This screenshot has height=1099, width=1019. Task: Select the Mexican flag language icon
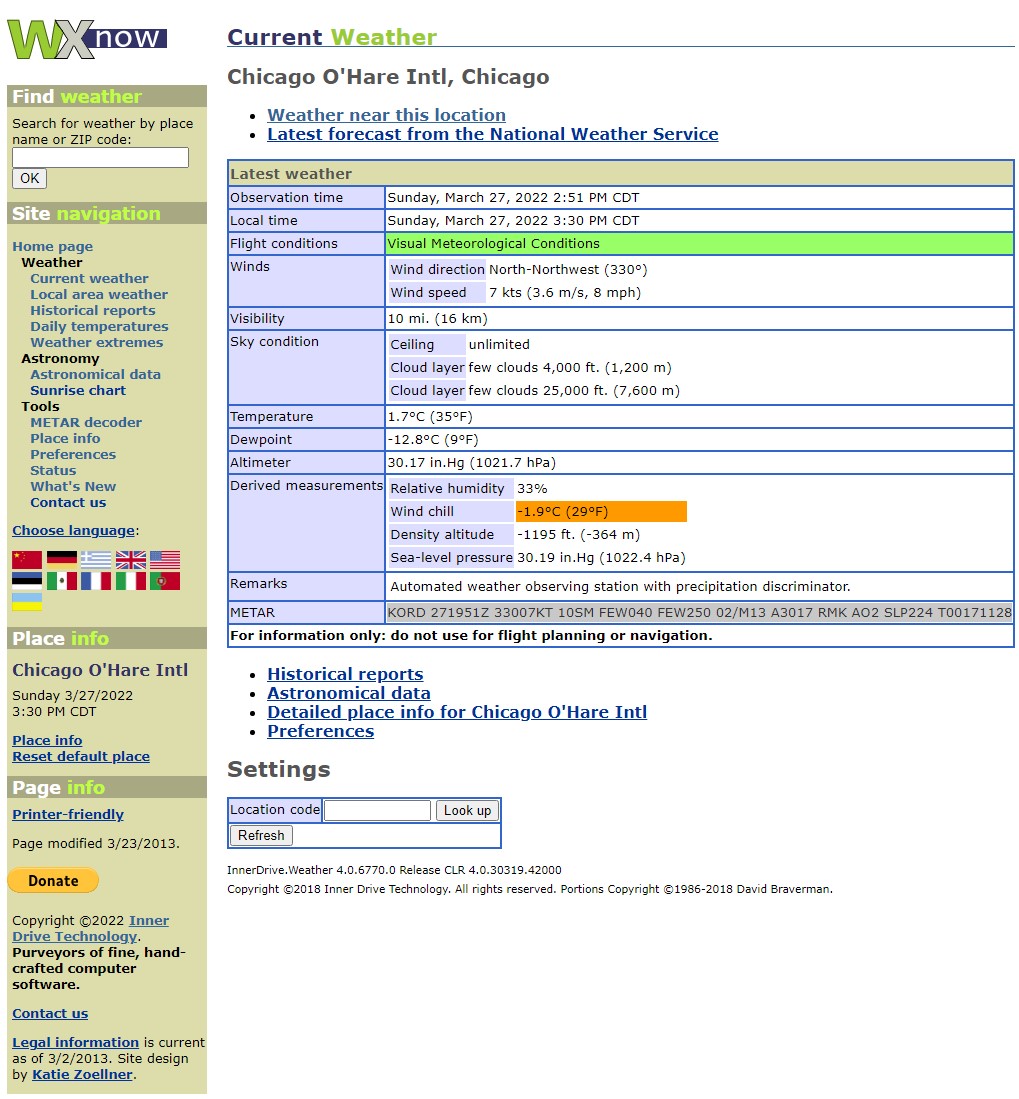point(62,581)
